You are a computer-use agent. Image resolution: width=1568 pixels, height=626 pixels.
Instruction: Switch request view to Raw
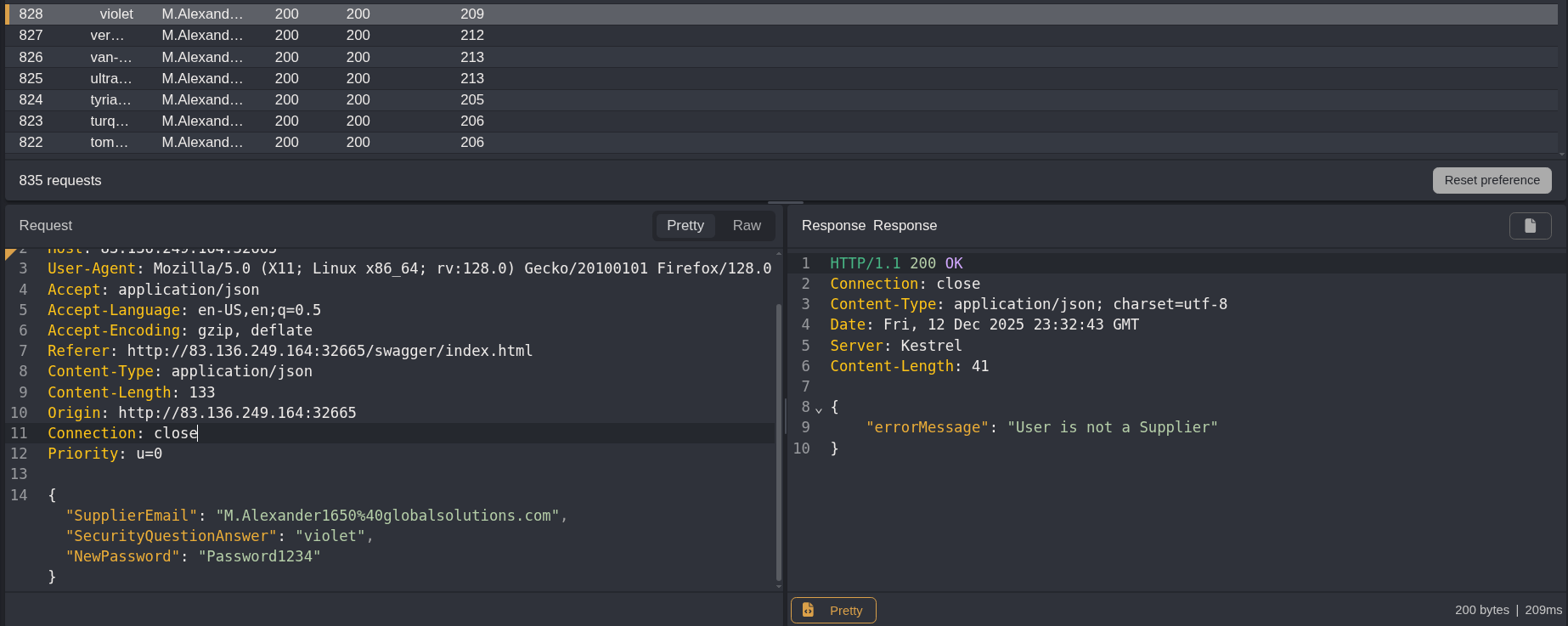coord(747,226)
